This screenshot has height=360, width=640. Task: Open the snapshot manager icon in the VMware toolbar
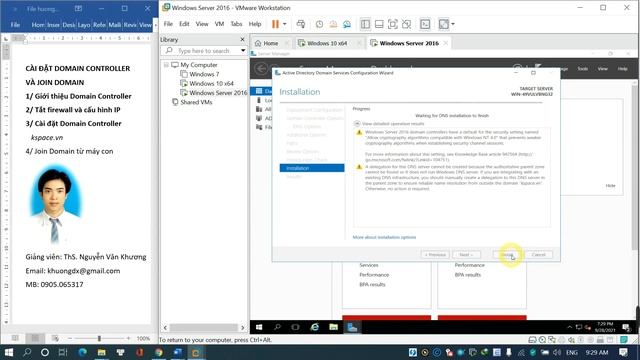point(347,24)
